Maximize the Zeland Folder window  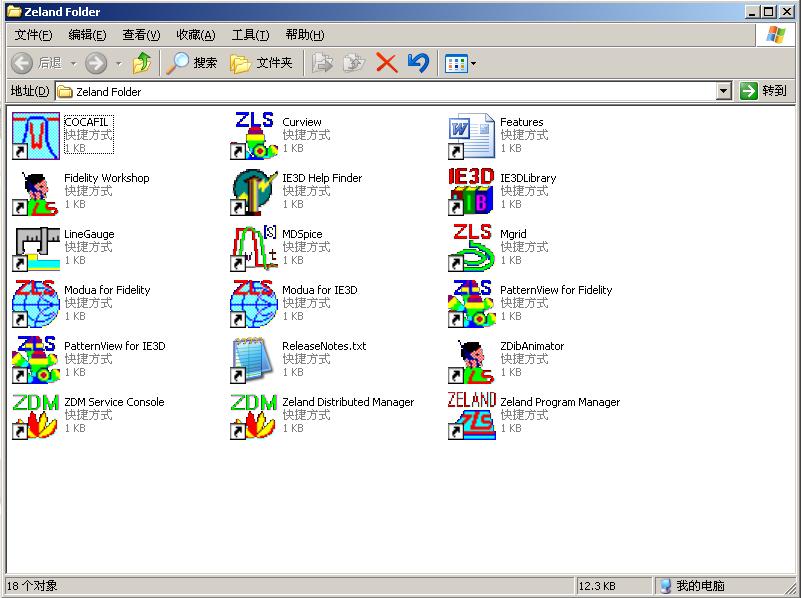pos(768,12)
